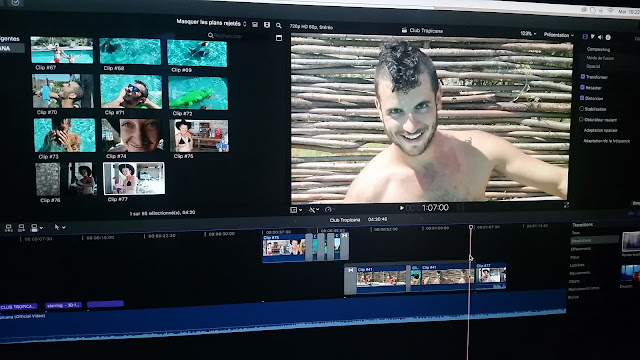Open the color inspector flag icon
This screenshot has width=640, height=360.
point(593,37)
